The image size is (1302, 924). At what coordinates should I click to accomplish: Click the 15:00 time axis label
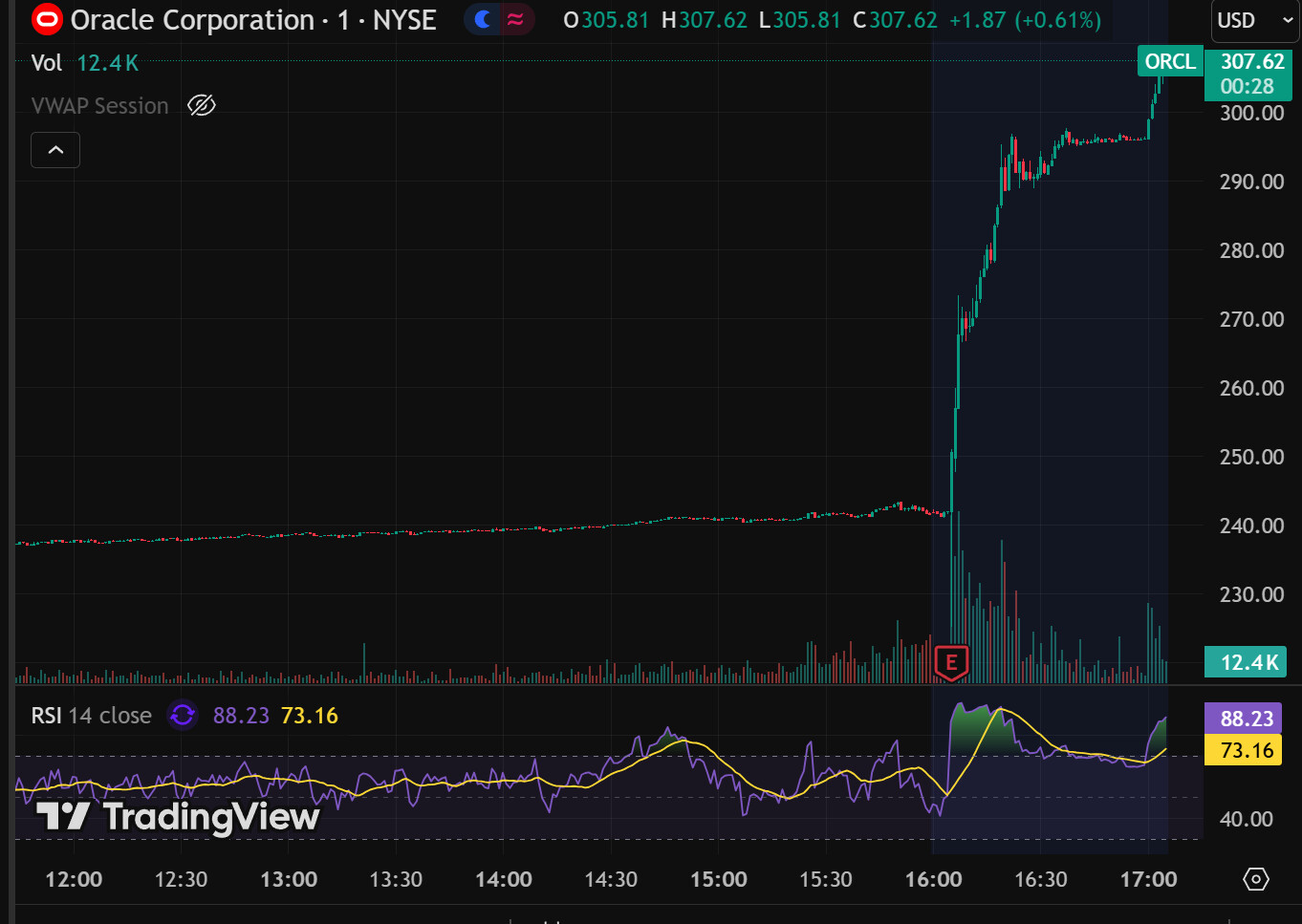pyautogui.click(x=719, y=879)
